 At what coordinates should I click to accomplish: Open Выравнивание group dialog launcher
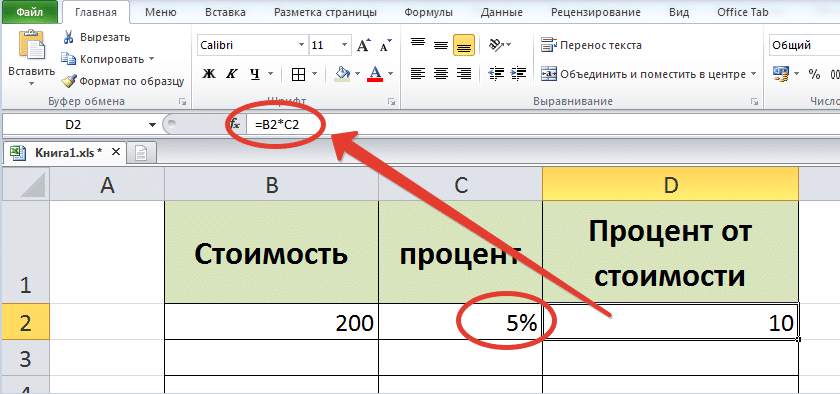[x=754, y=101]
